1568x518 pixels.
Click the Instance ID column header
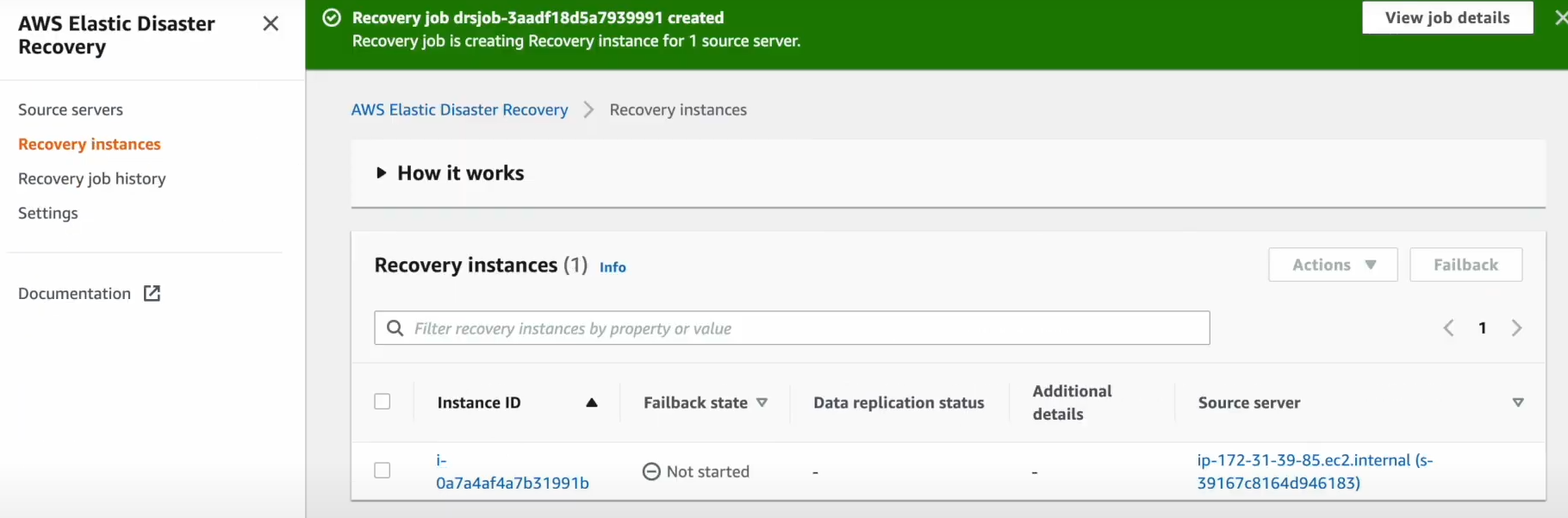(x=479, y=403)
